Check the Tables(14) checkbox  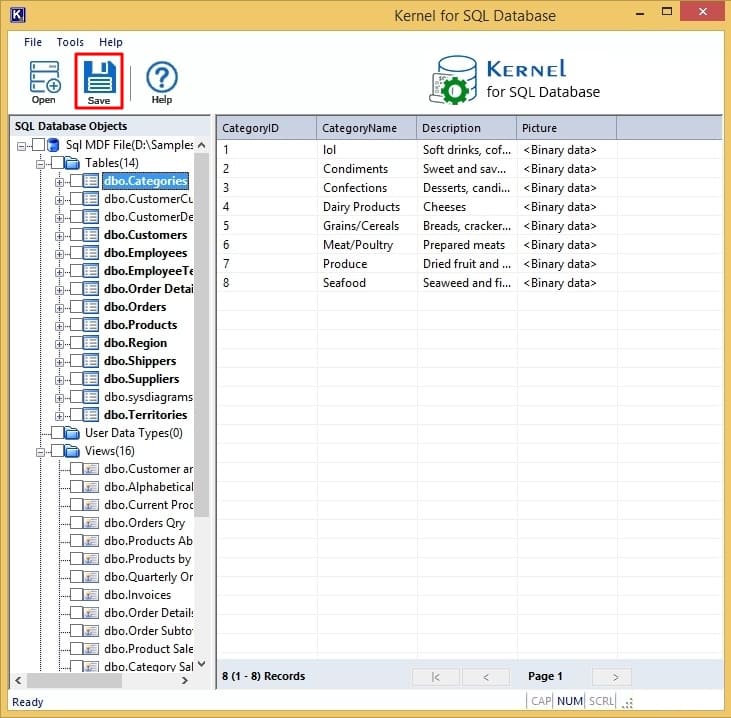pos(58,163)
